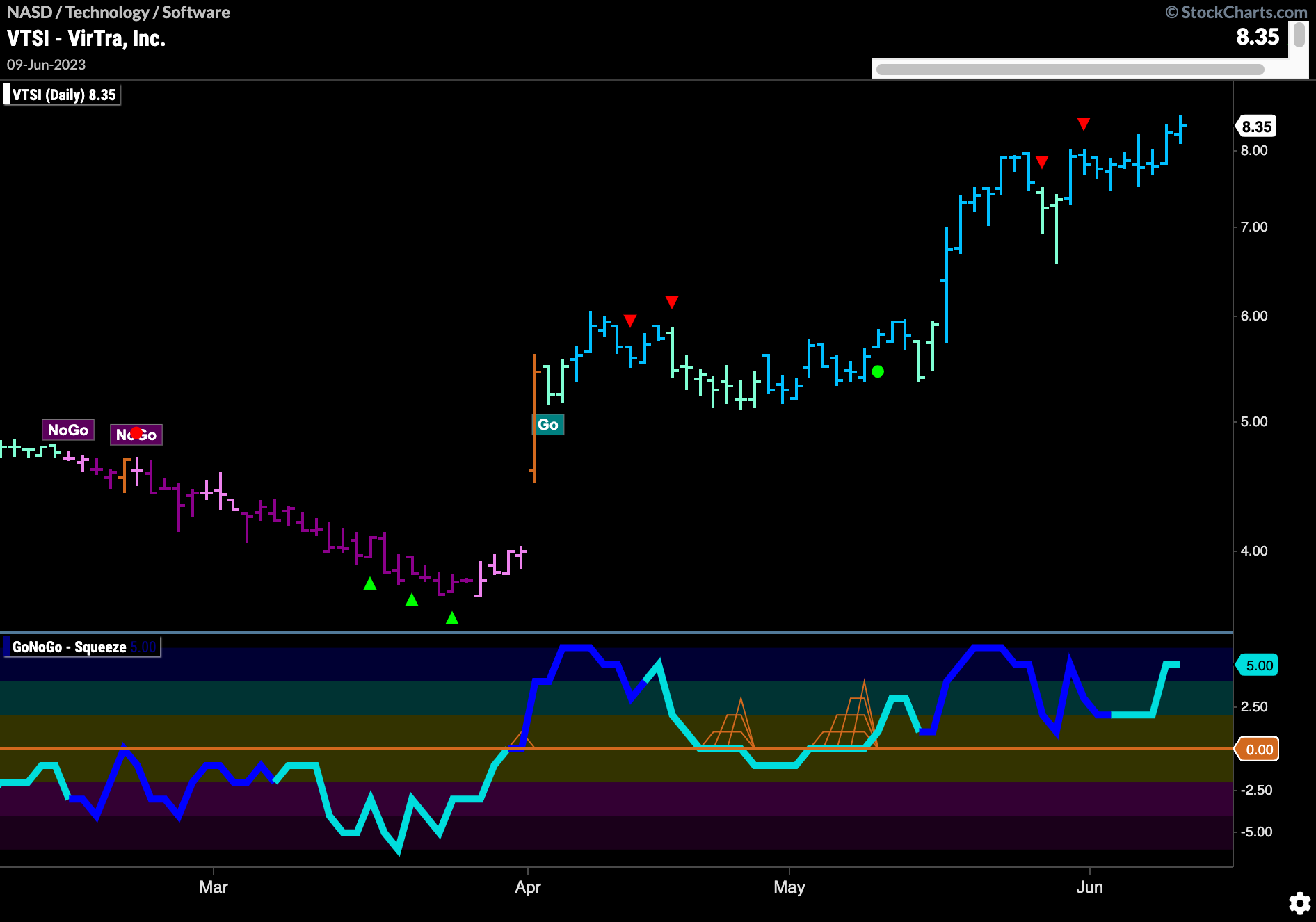Screen dimensions: 1316x922
Task: Click the 8.35 current price axis tag
Action: [x=1255, y=127]
